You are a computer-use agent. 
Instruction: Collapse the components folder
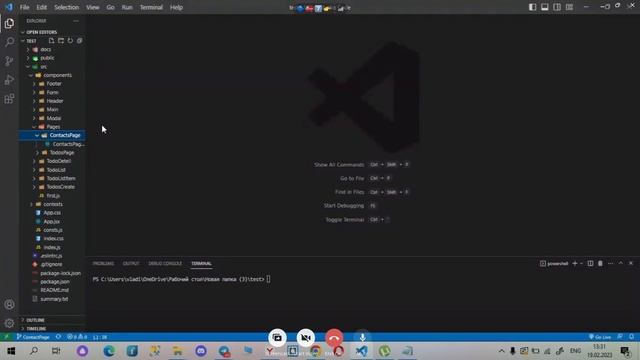[52, 75]
